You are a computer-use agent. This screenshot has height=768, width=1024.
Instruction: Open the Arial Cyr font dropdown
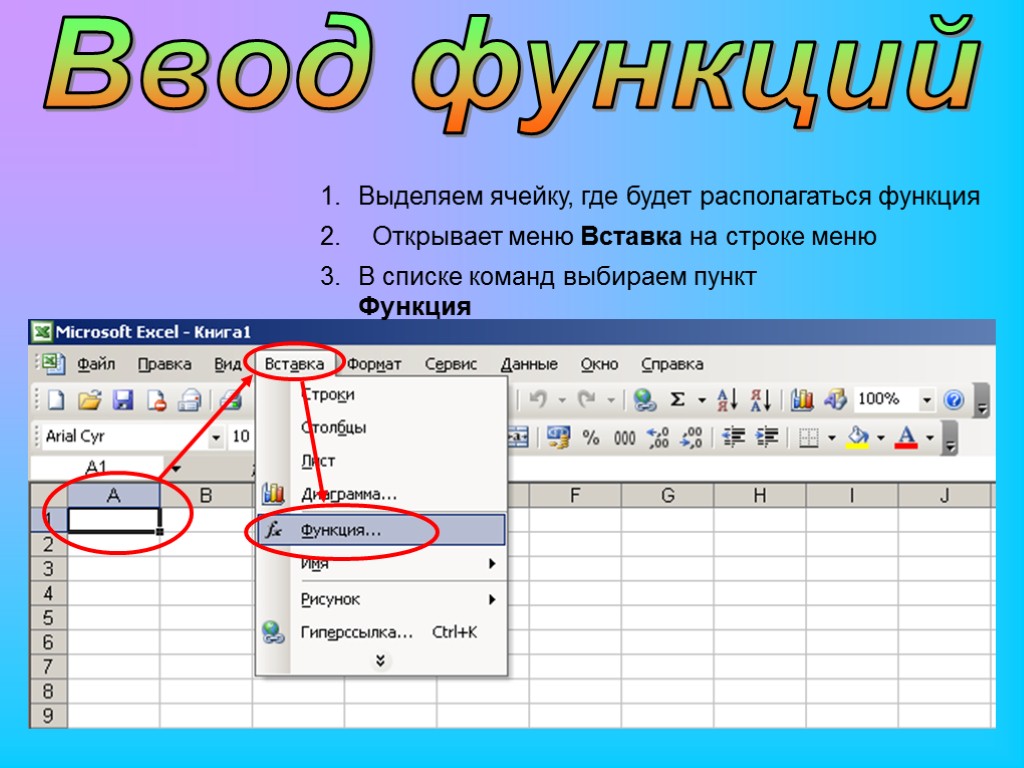[x=216, y=437]
